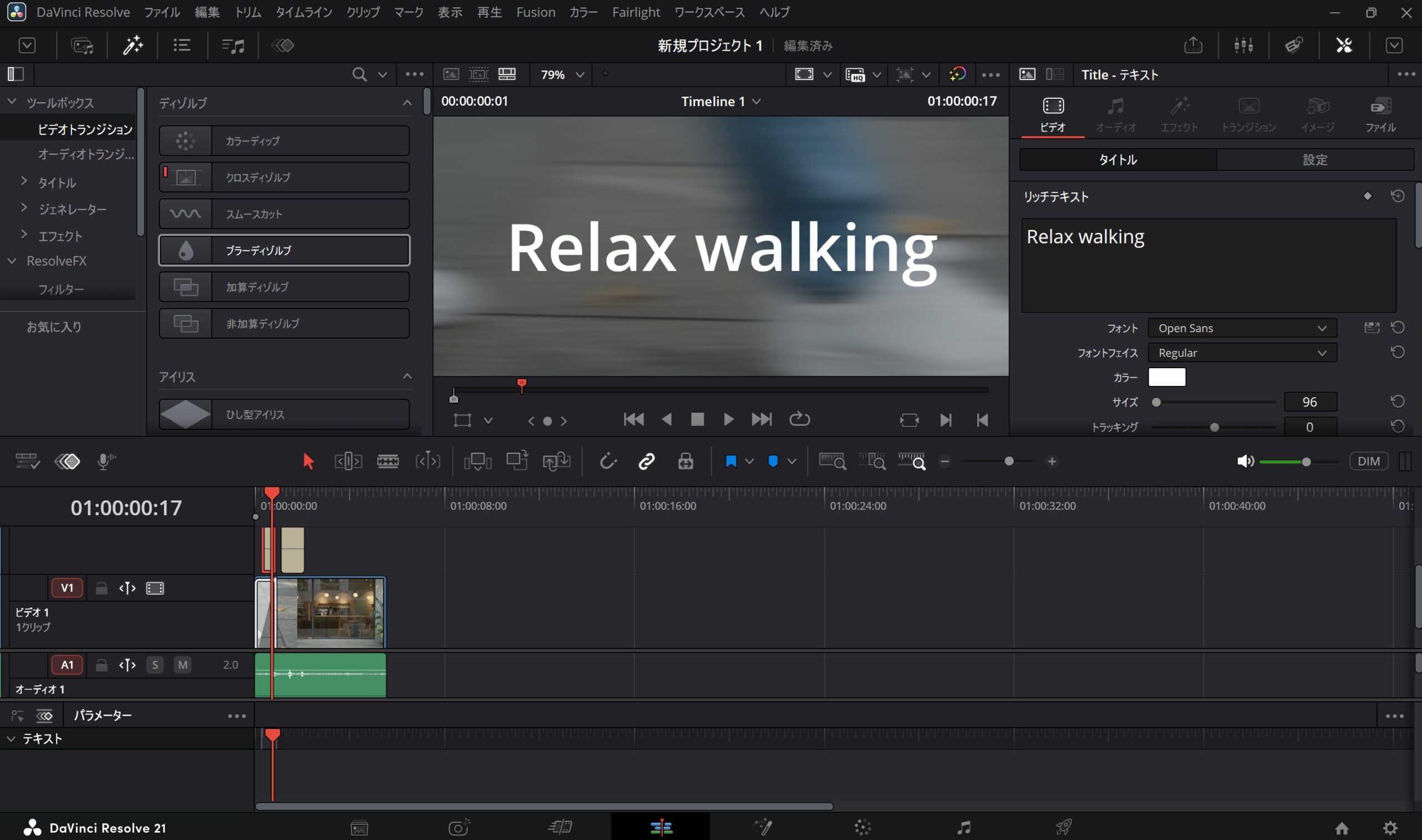Click the Detail Zoom icon
1422x840 pixels.
(x=872, y=461)
